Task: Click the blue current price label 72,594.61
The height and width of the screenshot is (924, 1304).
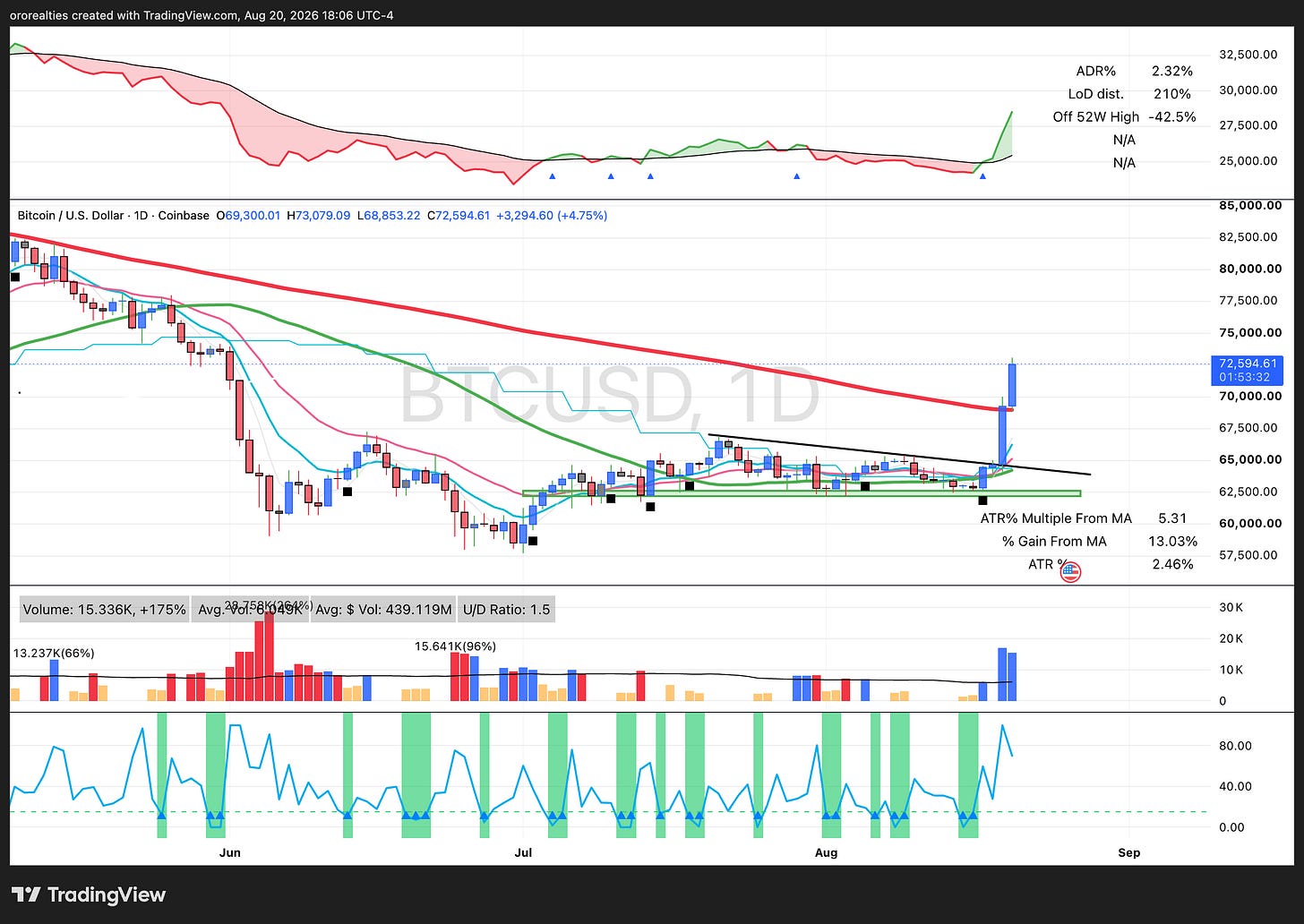Action: coord(1248,364)
